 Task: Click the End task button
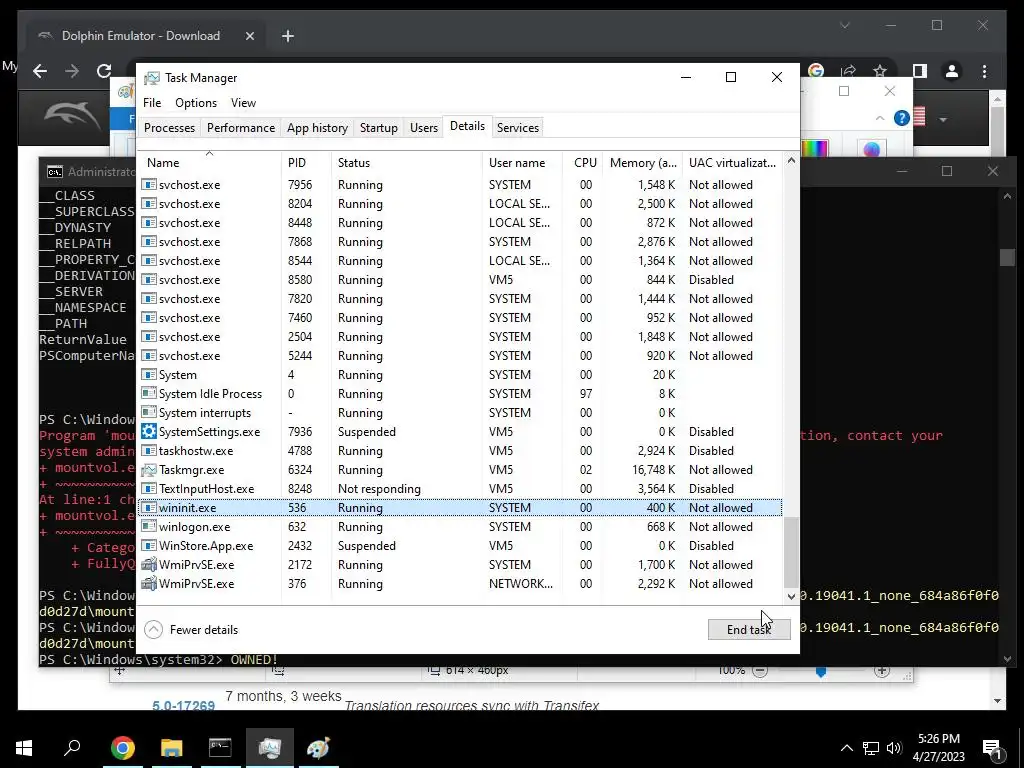click(x=749, y=630)
